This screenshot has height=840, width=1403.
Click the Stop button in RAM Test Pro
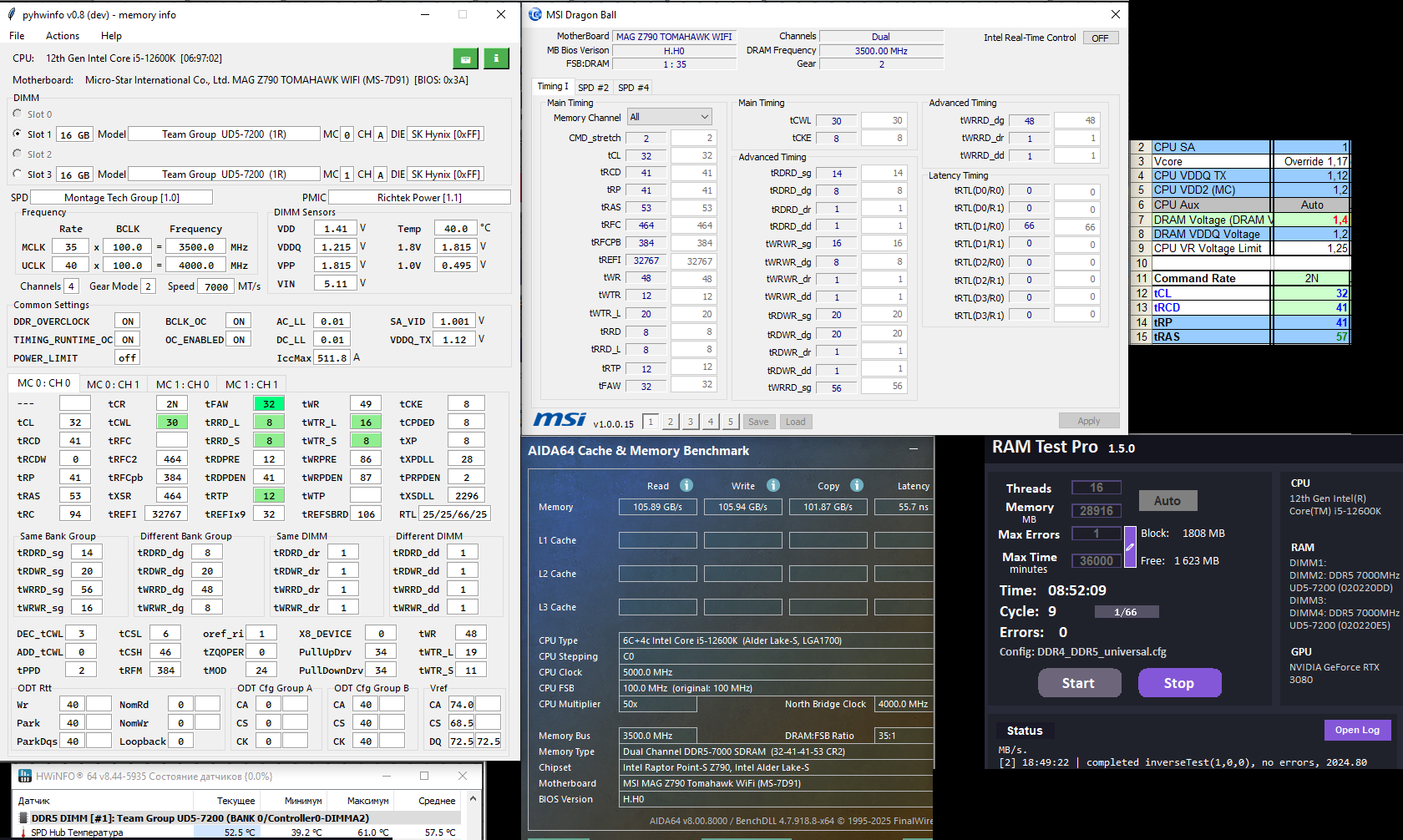[x=1179, y=683]
